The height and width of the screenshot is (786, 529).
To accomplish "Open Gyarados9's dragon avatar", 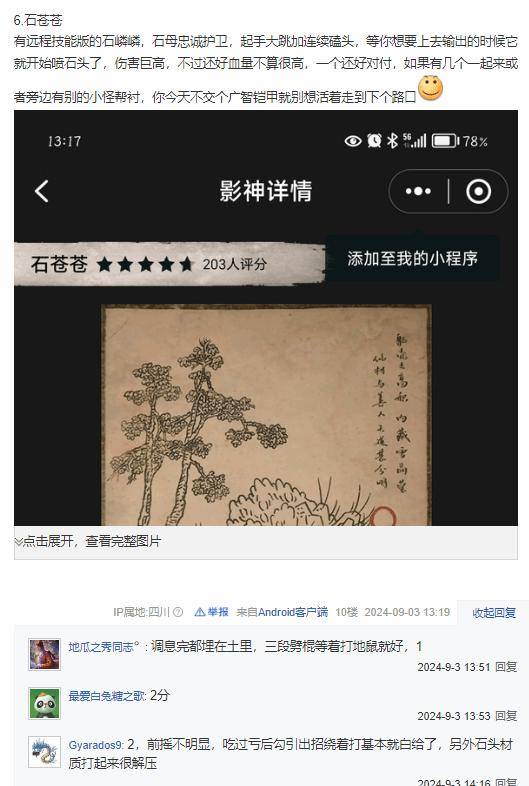I will [45, 752].
